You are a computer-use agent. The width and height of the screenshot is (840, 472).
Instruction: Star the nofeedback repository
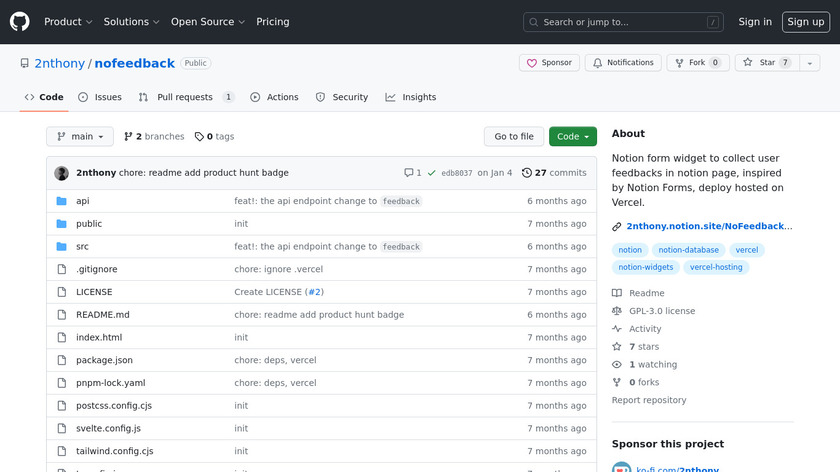coord(760,63)
